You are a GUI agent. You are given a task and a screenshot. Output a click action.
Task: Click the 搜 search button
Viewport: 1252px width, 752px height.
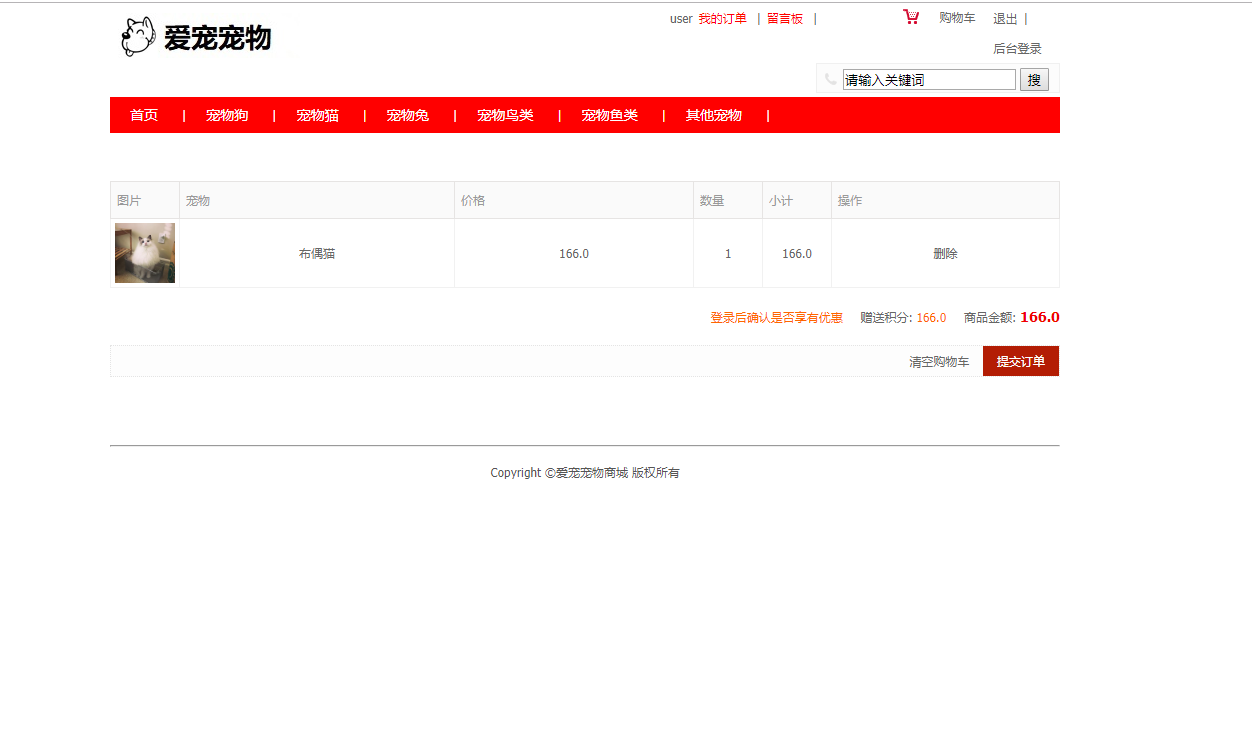click(1033, 79)
